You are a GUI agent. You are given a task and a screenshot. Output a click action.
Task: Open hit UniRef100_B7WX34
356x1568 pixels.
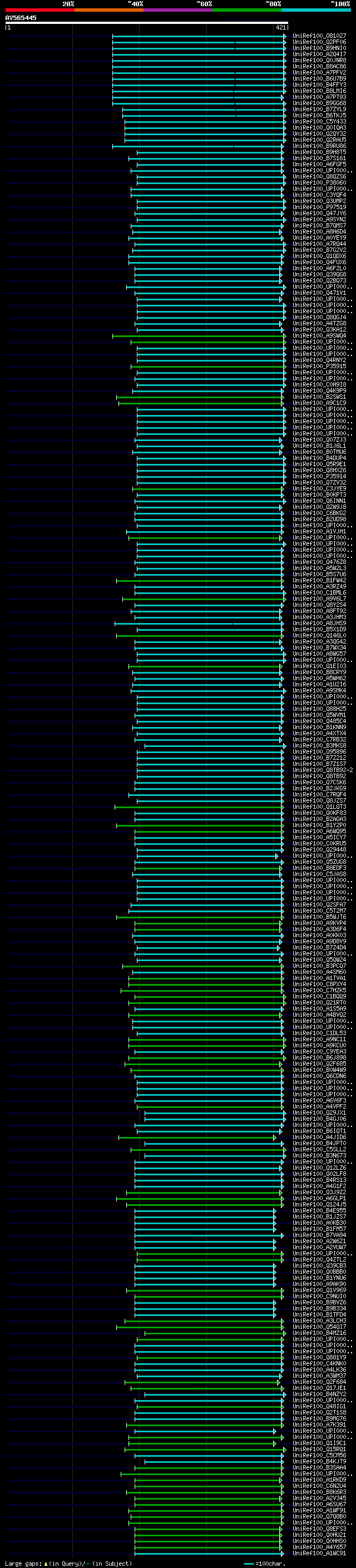pos(319,647)
